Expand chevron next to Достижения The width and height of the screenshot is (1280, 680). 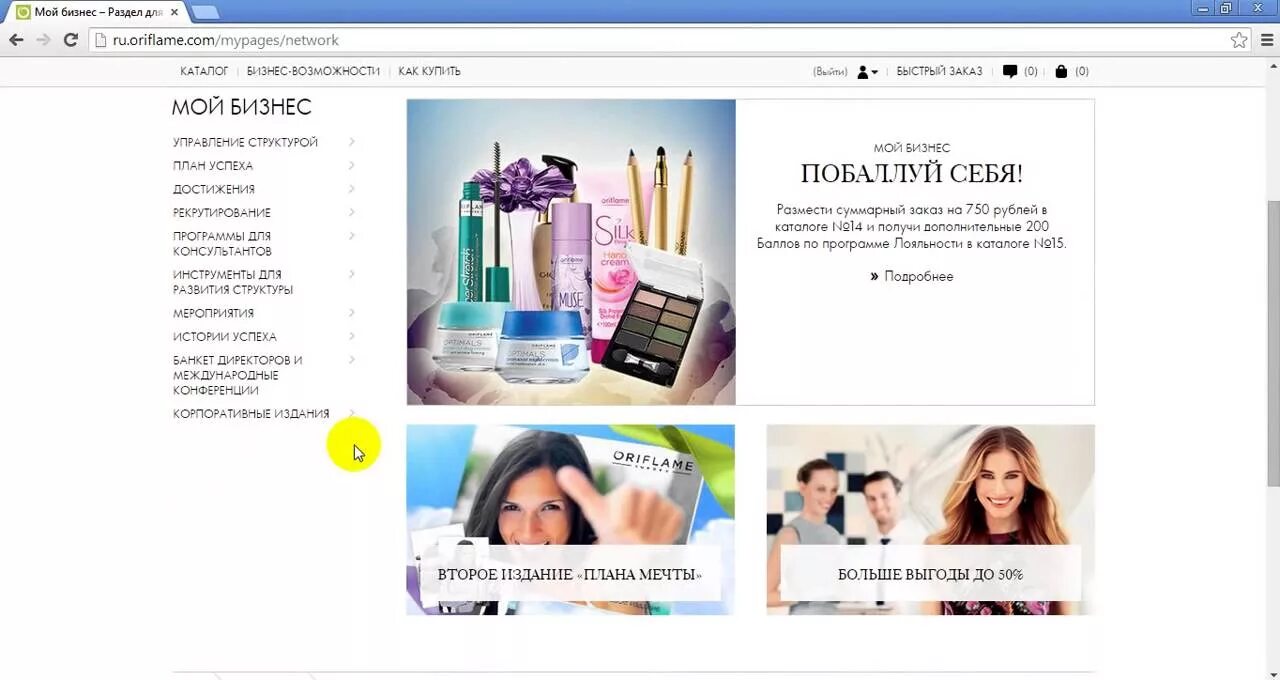(351, 188)
